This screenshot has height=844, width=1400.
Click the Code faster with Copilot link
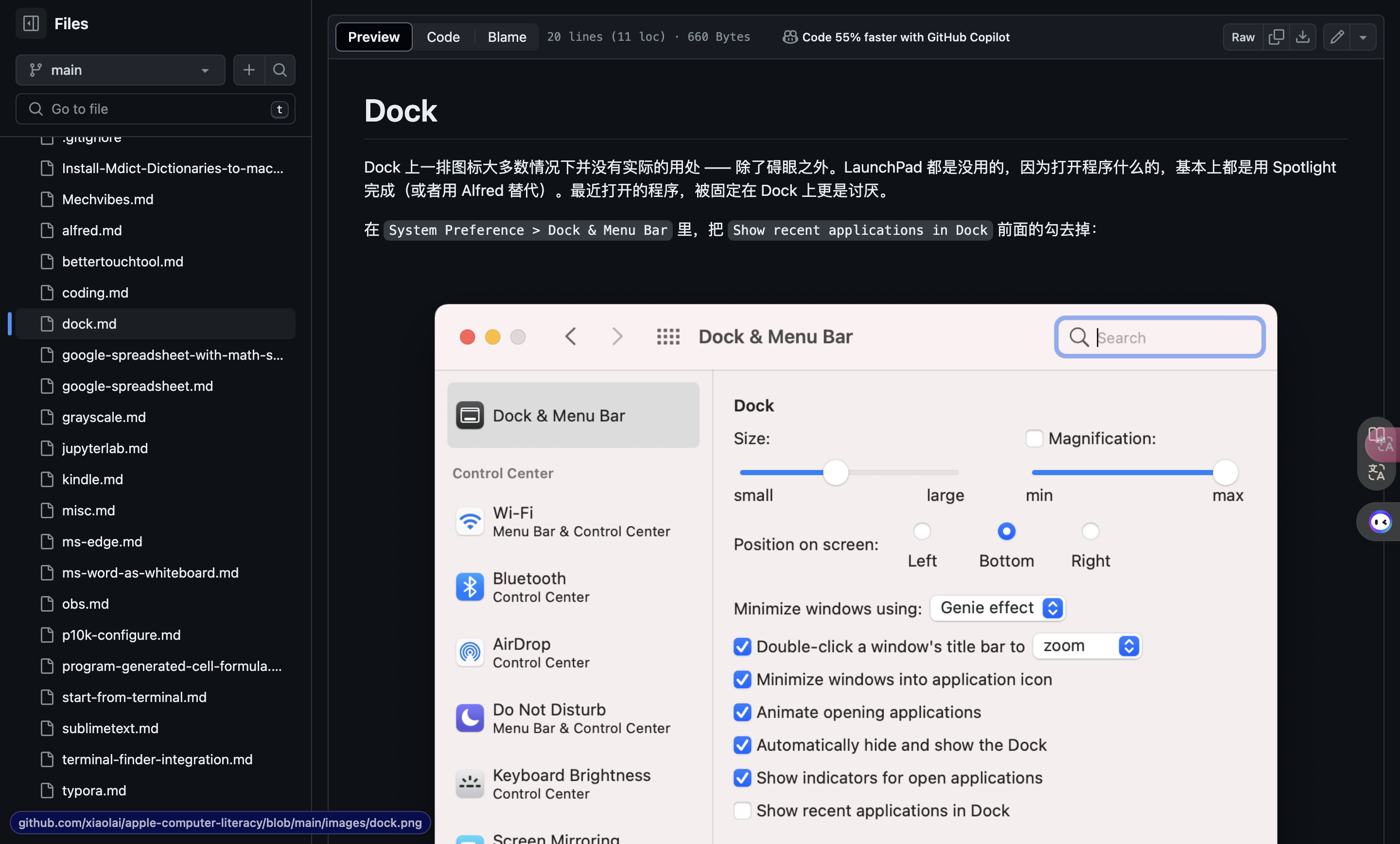[x=905, y=37]
